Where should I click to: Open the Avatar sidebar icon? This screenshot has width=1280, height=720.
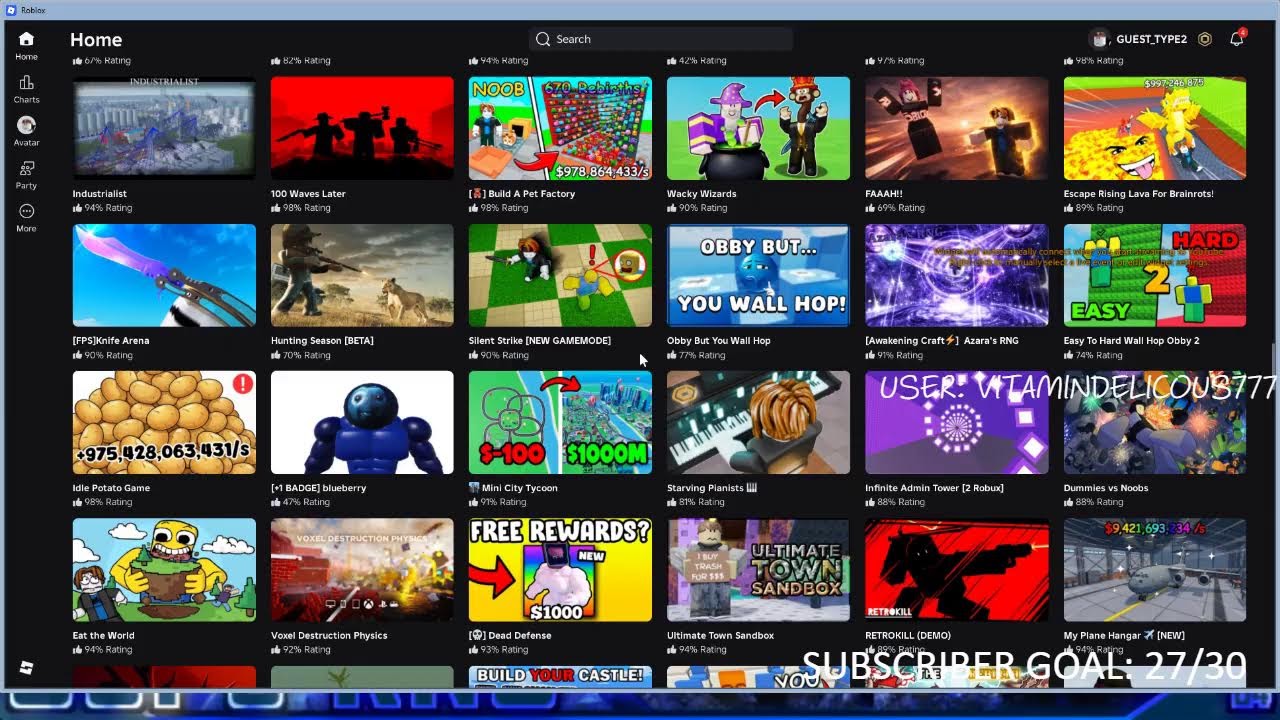pos(26,125)
